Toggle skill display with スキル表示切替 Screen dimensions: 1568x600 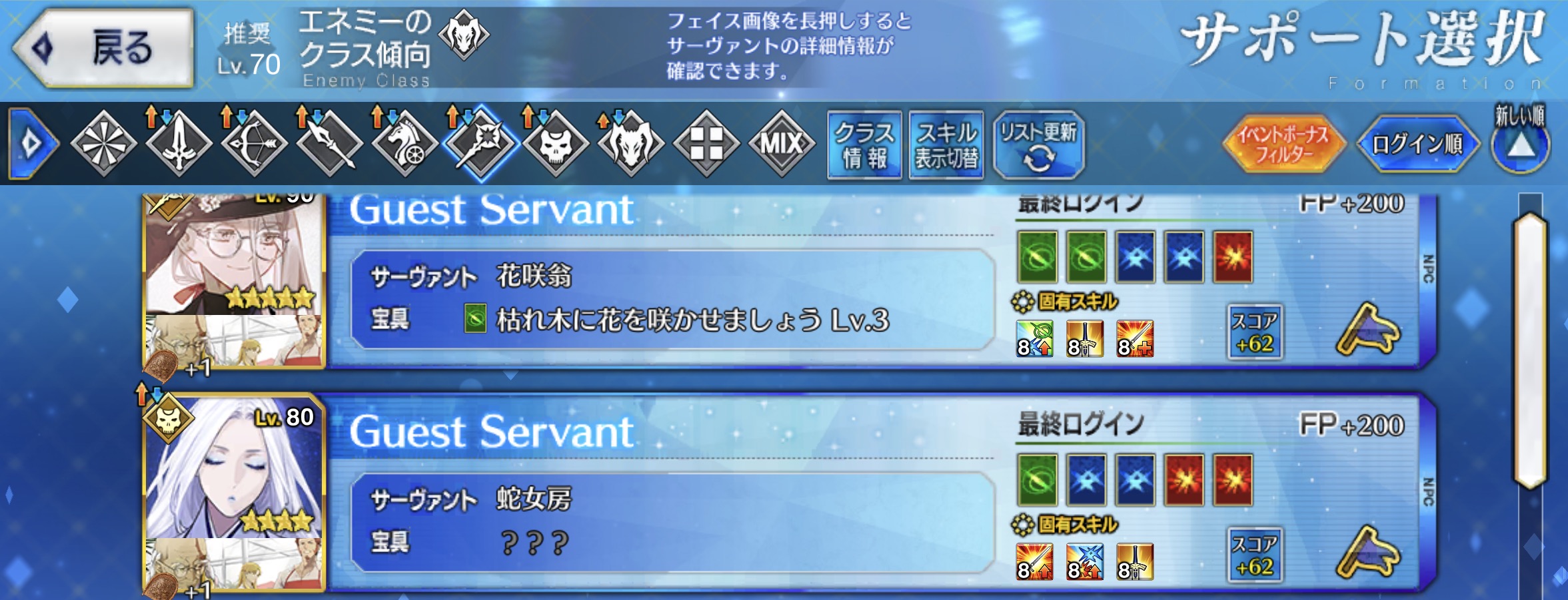(946, 145)
